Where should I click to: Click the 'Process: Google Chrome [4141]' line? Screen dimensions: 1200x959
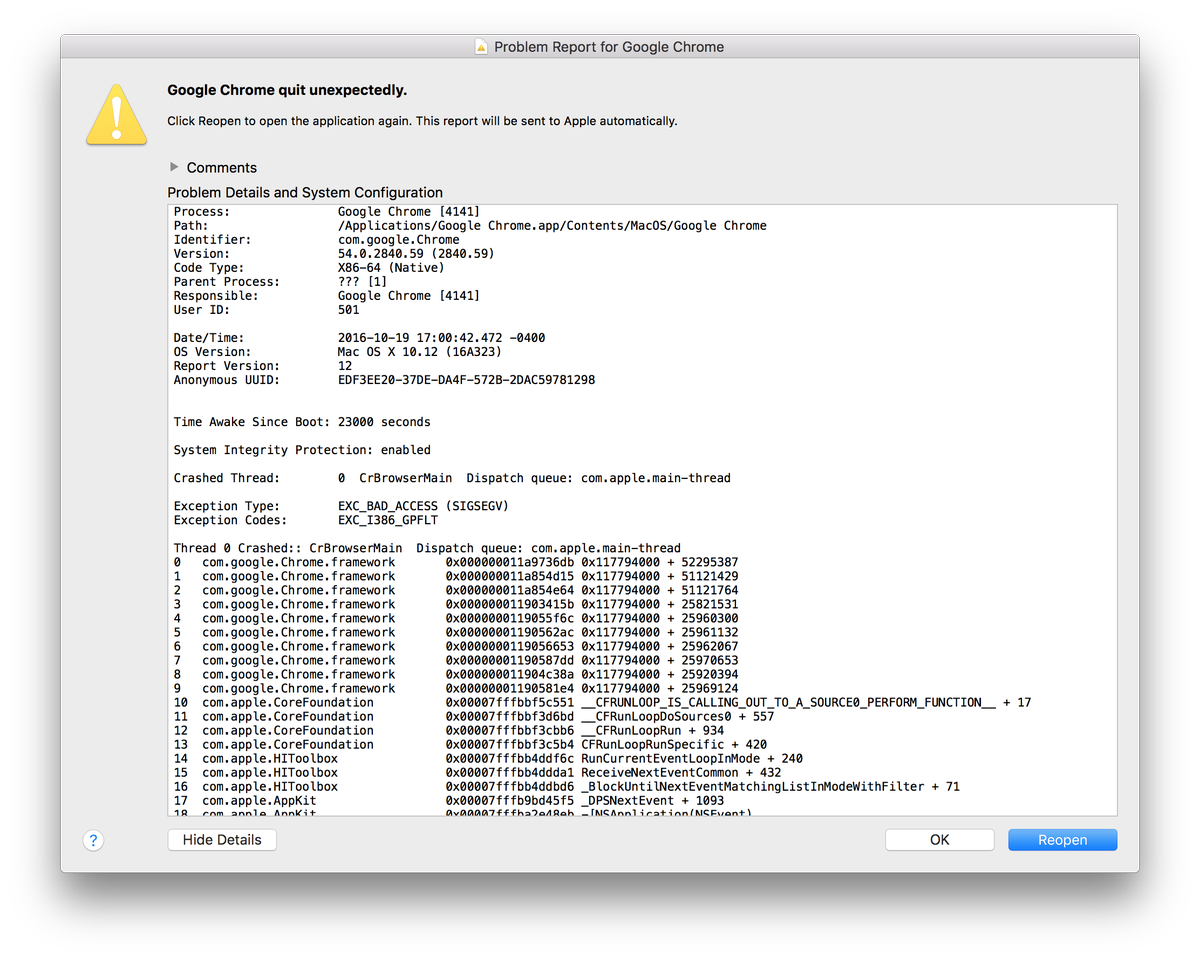pyautogui.click(x=327, y=212)
